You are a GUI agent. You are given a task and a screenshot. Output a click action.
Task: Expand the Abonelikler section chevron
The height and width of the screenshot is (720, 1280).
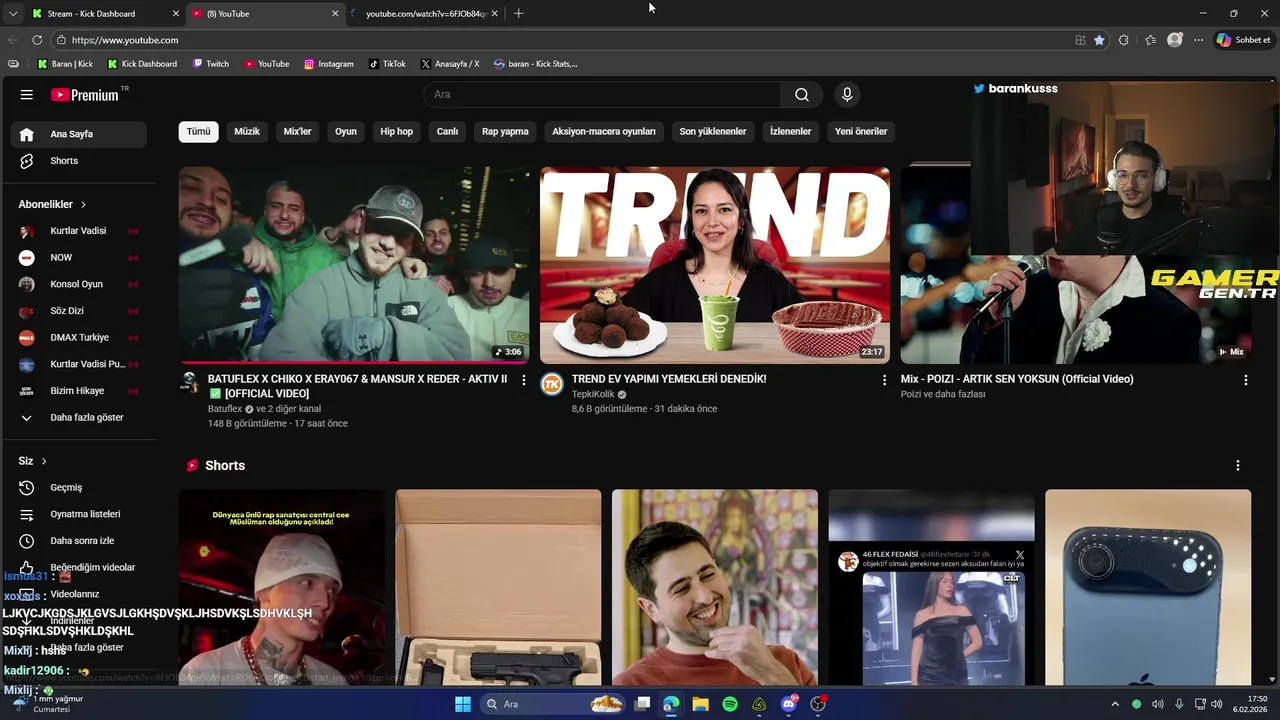83,204
